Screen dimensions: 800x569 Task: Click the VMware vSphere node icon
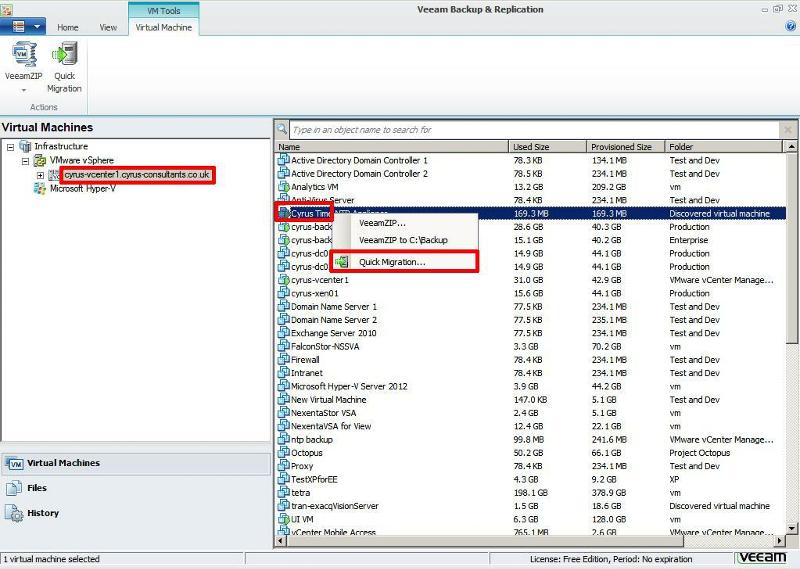click(x=40, y=161)
